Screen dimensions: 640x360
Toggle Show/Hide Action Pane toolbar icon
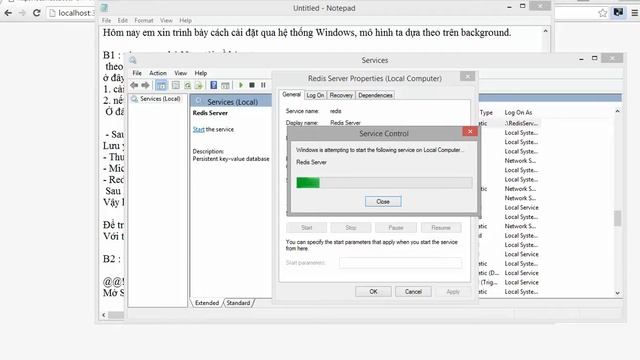pos(225,85)
